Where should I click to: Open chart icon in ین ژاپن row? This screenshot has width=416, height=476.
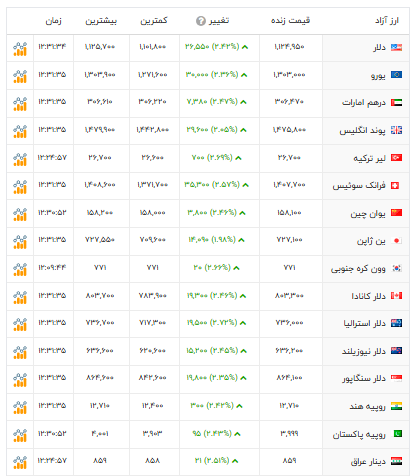click(x=20, y=242)
